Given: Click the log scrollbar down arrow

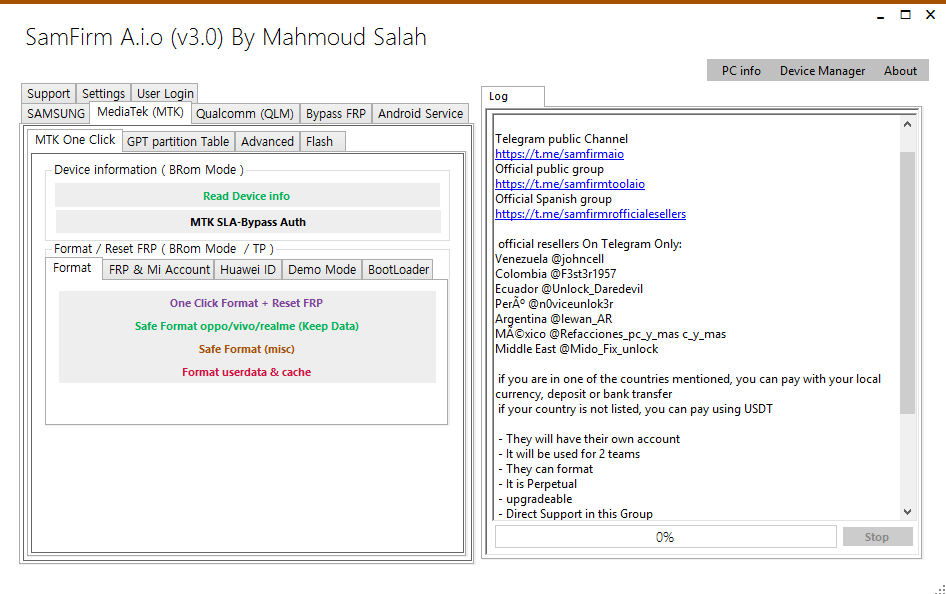Looking at the screenshot, I should coord(907,512).
